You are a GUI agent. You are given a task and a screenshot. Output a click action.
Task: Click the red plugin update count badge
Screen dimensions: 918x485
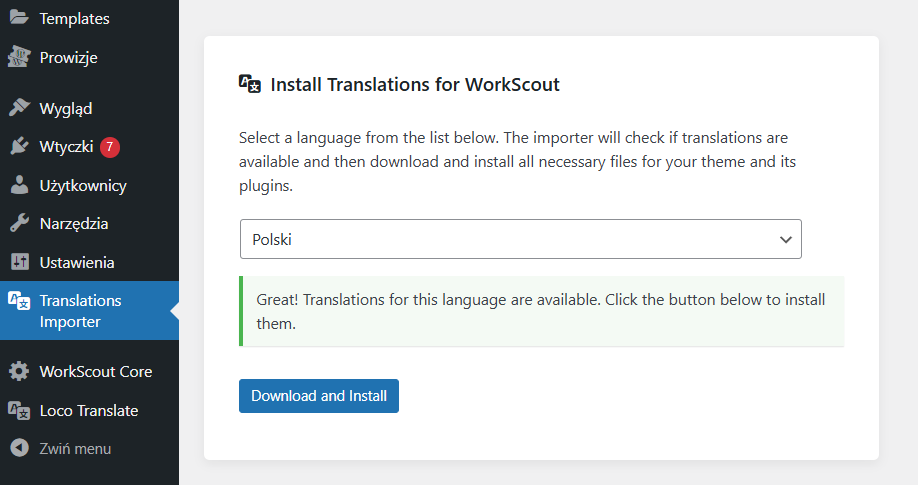pos(110,147)
